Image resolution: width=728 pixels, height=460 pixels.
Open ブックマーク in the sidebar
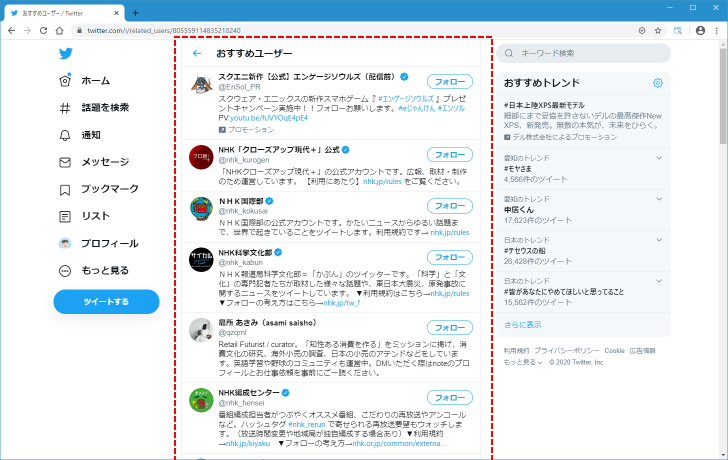(110, 189)
